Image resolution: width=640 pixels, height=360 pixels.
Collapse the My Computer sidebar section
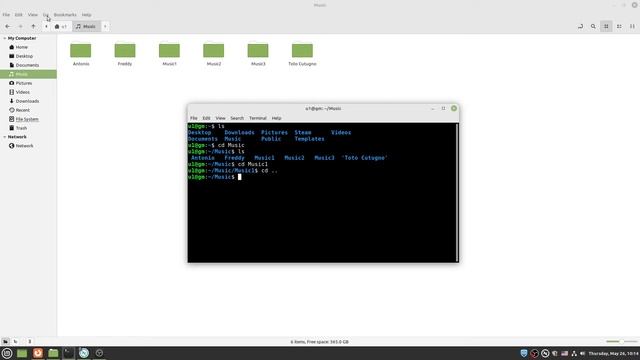(x=4, y=38)
